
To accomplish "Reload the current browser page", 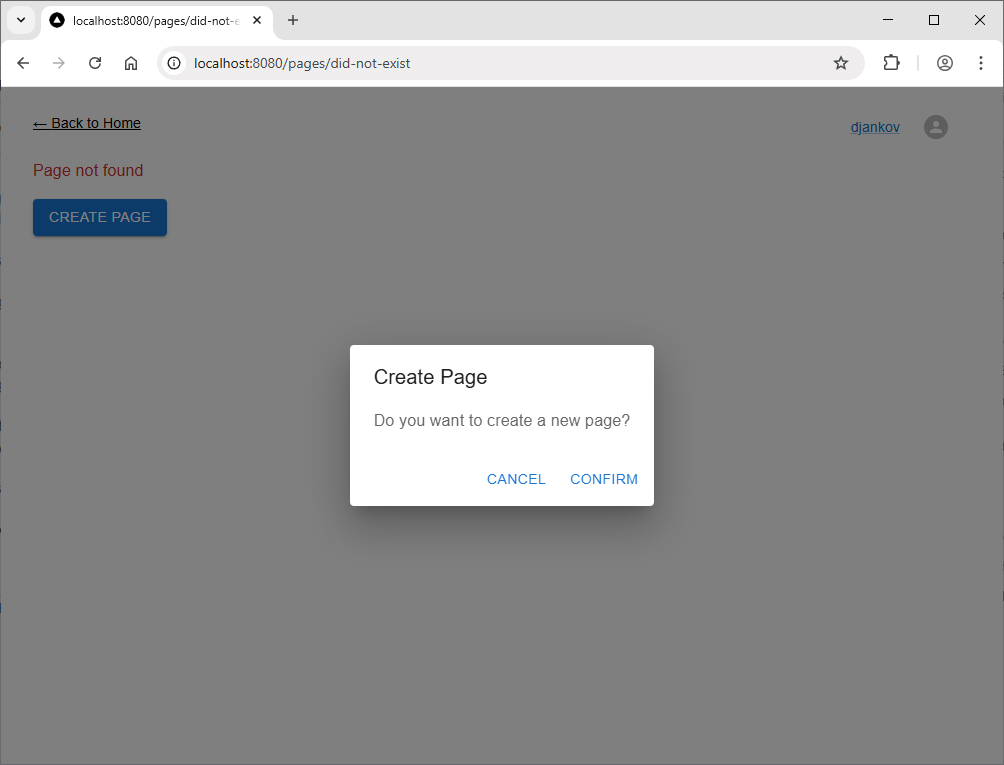I will [95, 63].
